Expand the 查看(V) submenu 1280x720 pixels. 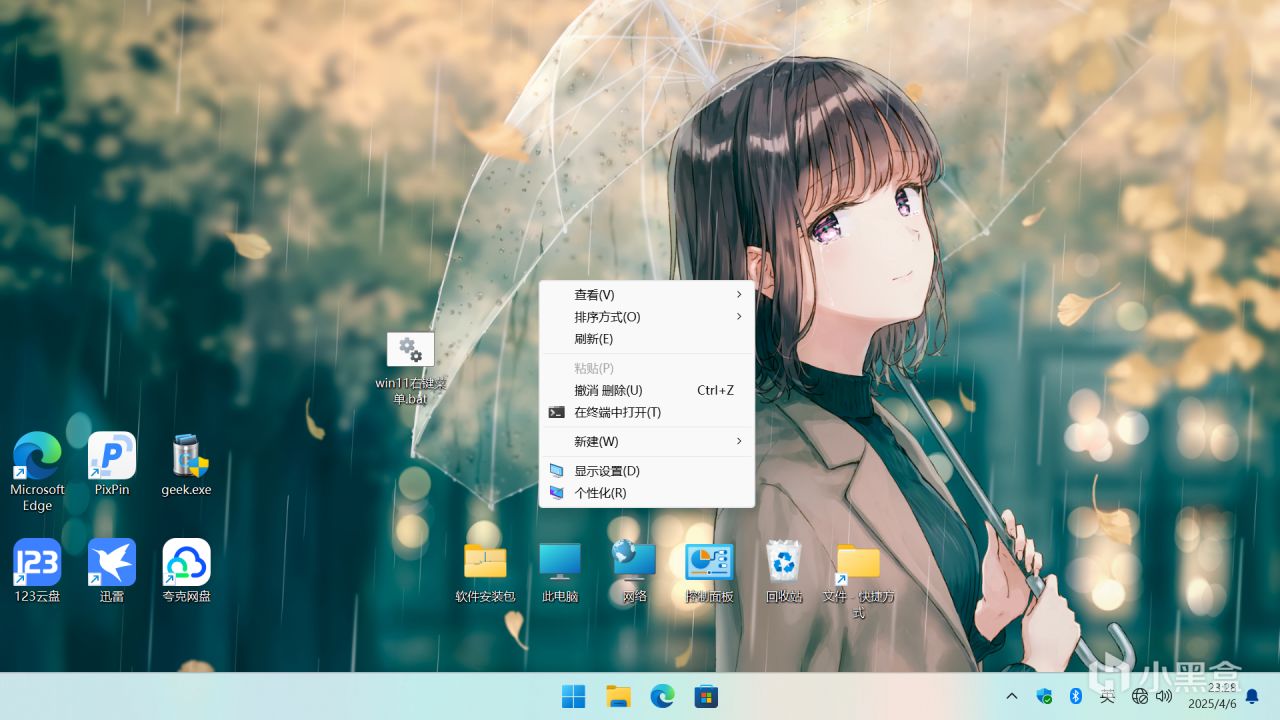pos(647,295)
